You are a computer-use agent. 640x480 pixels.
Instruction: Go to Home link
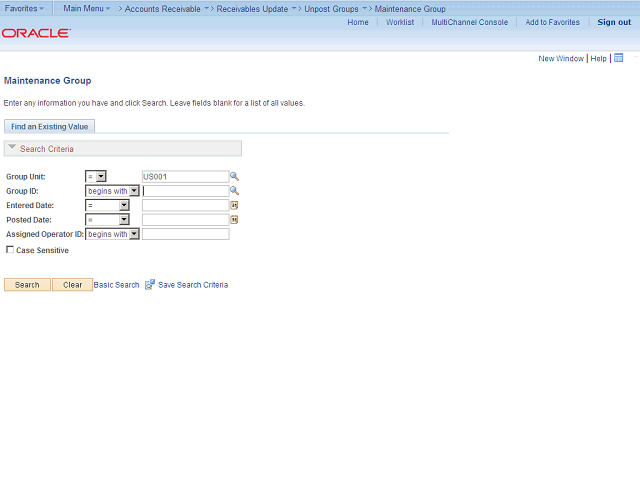pos(358,22)
